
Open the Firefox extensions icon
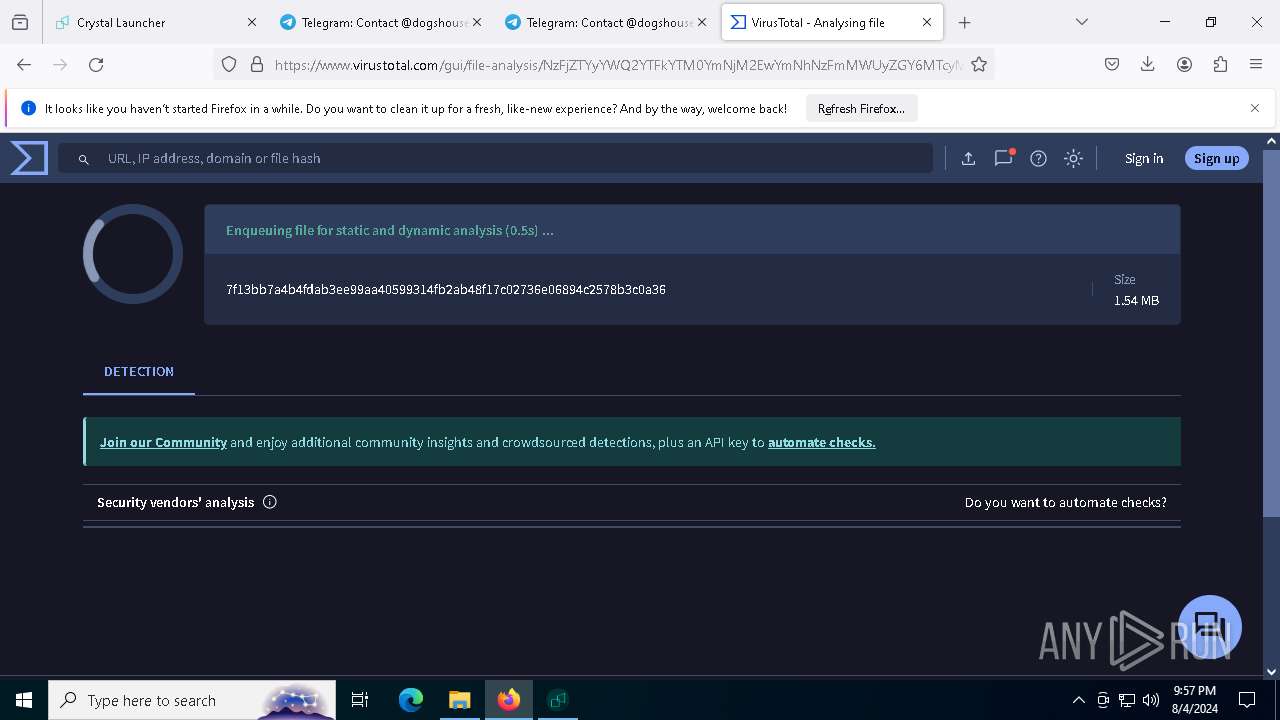coord(1220,64)
